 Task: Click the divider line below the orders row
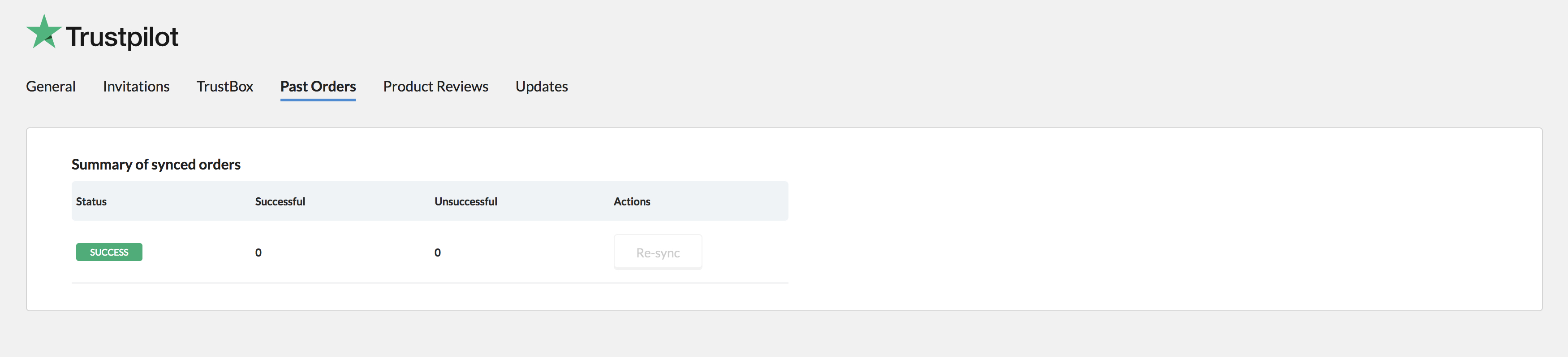(430, 283)
